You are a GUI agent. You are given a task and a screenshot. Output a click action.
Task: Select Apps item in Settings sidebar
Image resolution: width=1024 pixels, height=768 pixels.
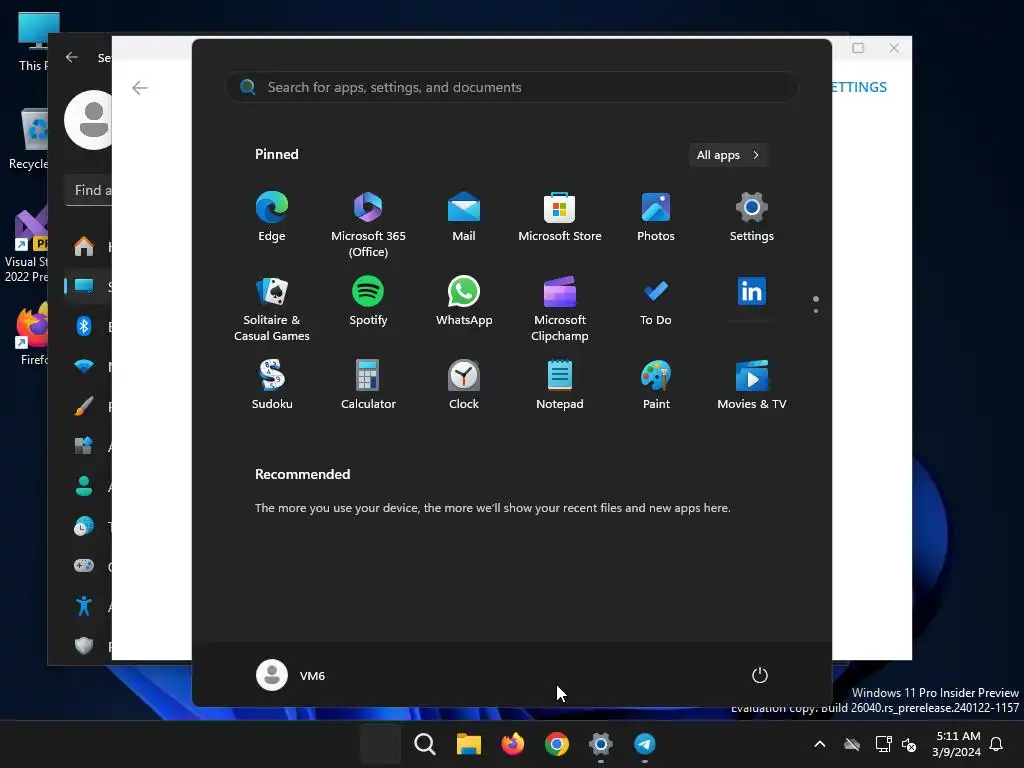click(x=88, y=446)
